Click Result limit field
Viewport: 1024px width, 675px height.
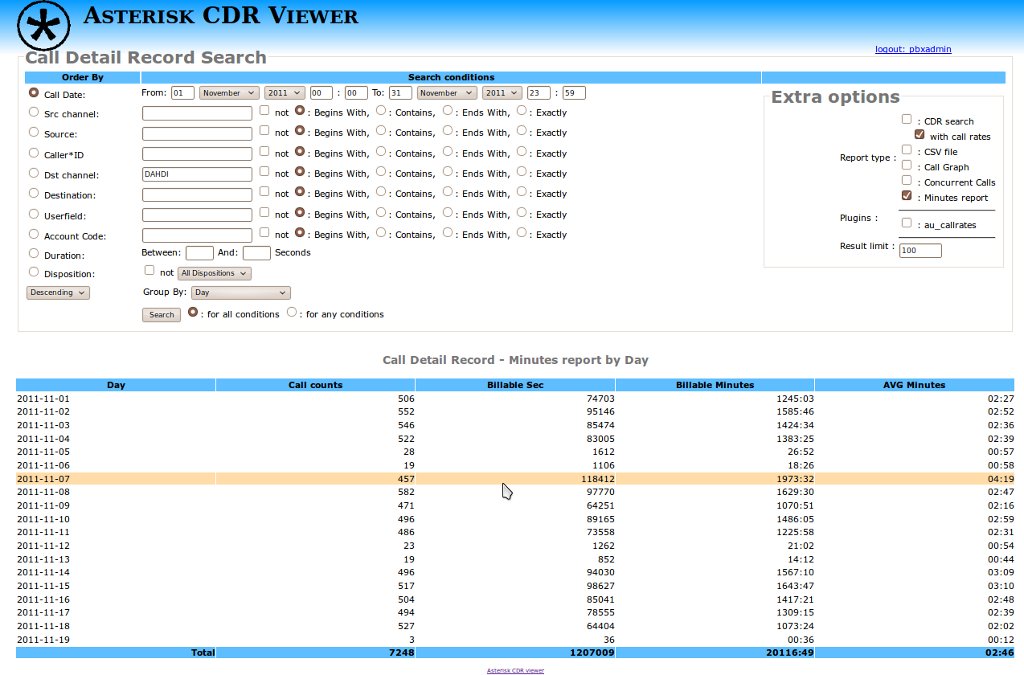click(x=920, y=250)
